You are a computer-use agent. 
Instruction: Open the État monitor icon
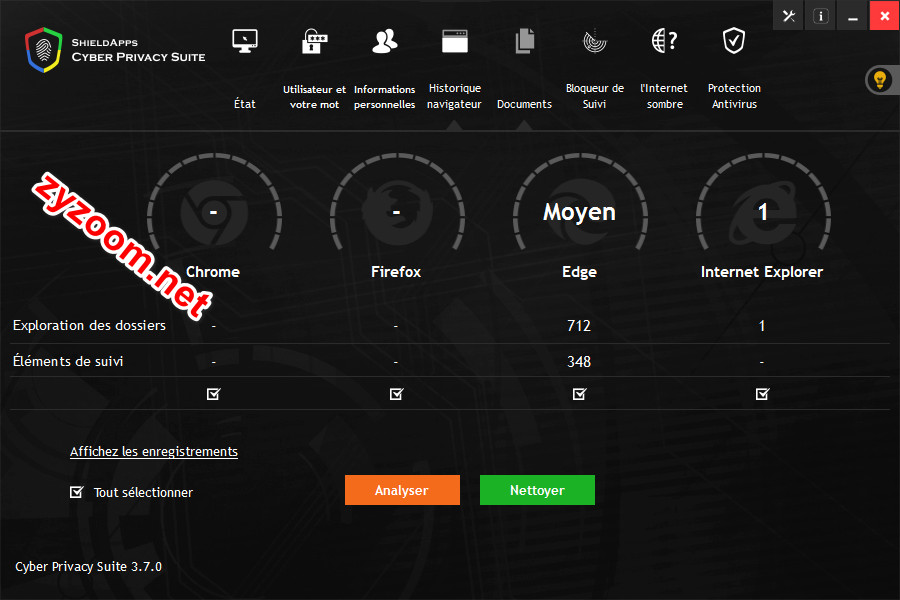(x=245, y=41)
